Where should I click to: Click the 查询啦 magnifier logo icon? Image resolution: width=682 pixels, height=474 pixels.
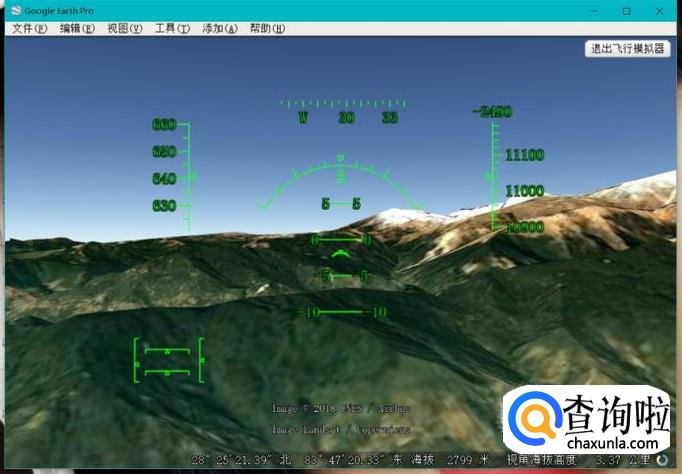pos(534,422)
